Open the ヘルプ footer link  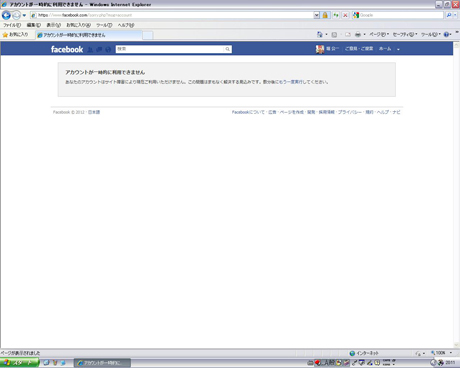click(383, 112)
